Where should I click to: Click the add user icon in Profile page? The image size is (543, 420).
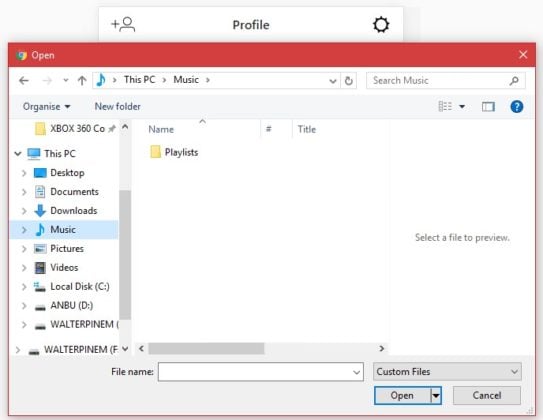click(123, 25)
